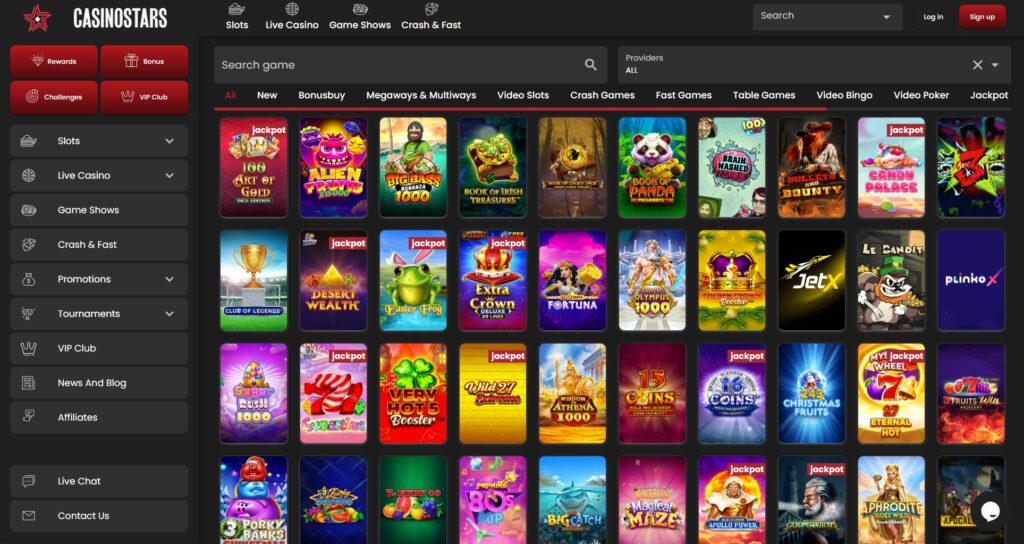Open Slots from the top navigation
This screenshot has height=544, width=1024.
coord(237,16)
